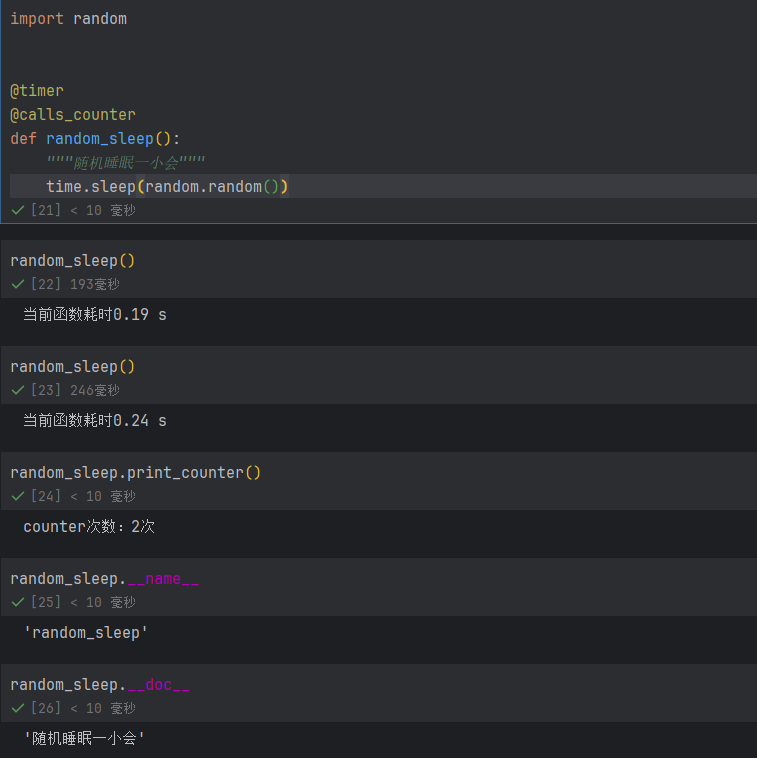Screen dimensions: 757x758
Task: Click the green checkmark beside cell [25]
Action: click(18, 602)
